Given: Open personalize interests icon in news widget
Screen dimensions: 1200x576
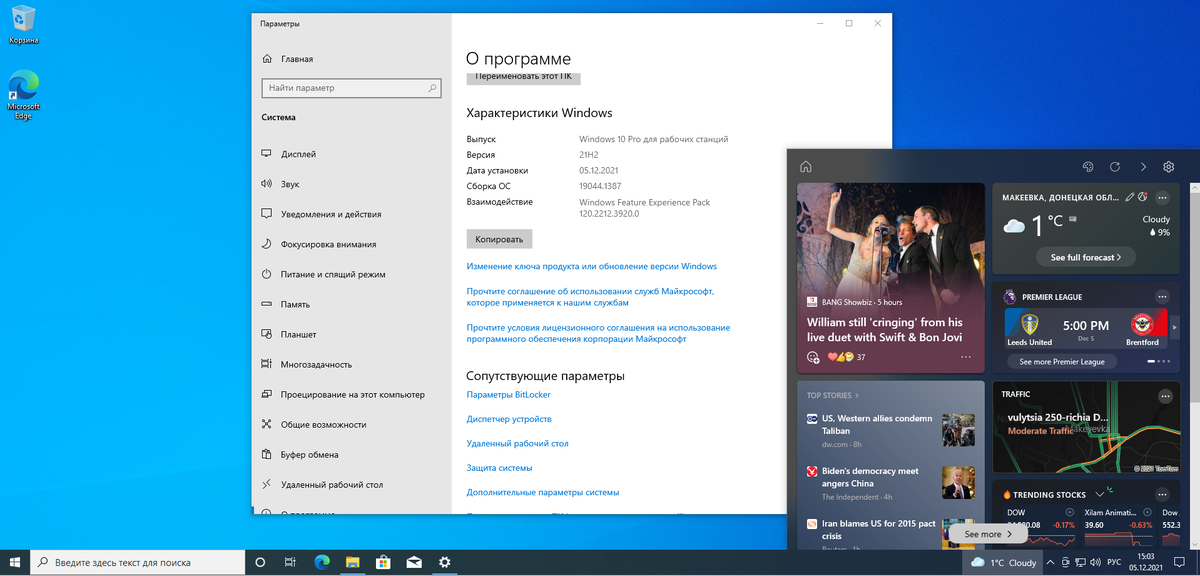Looking at the screenshot, I should (1089, 167).
